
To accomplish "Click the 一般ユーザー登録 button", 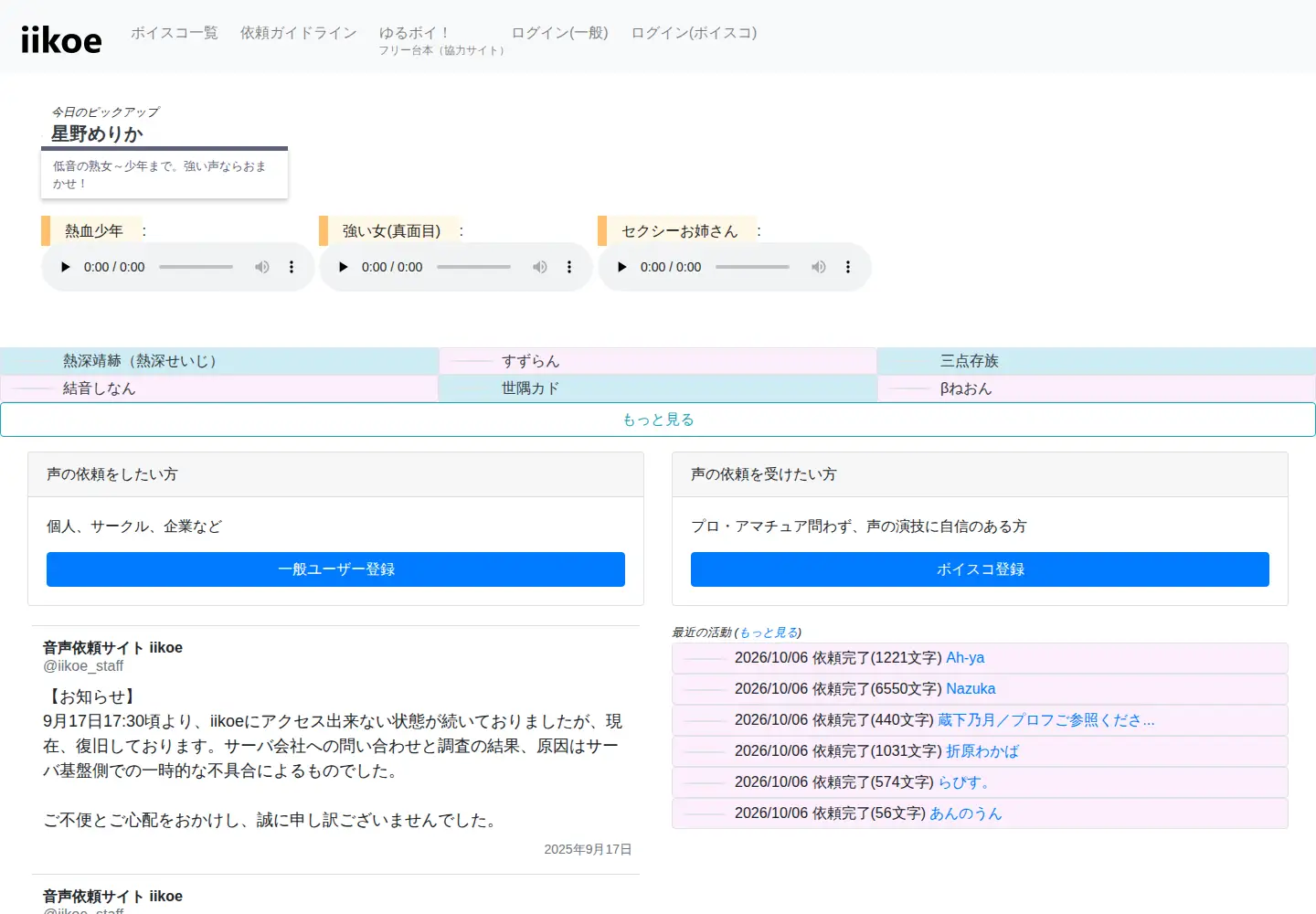I will point(335,569).
